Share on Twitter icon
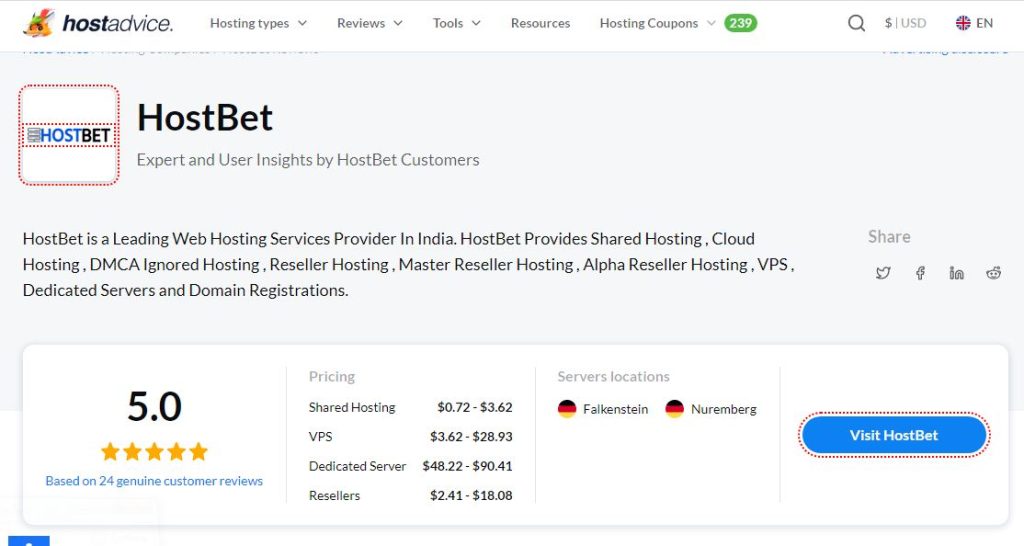The image size is (1024, 546). 883,273
